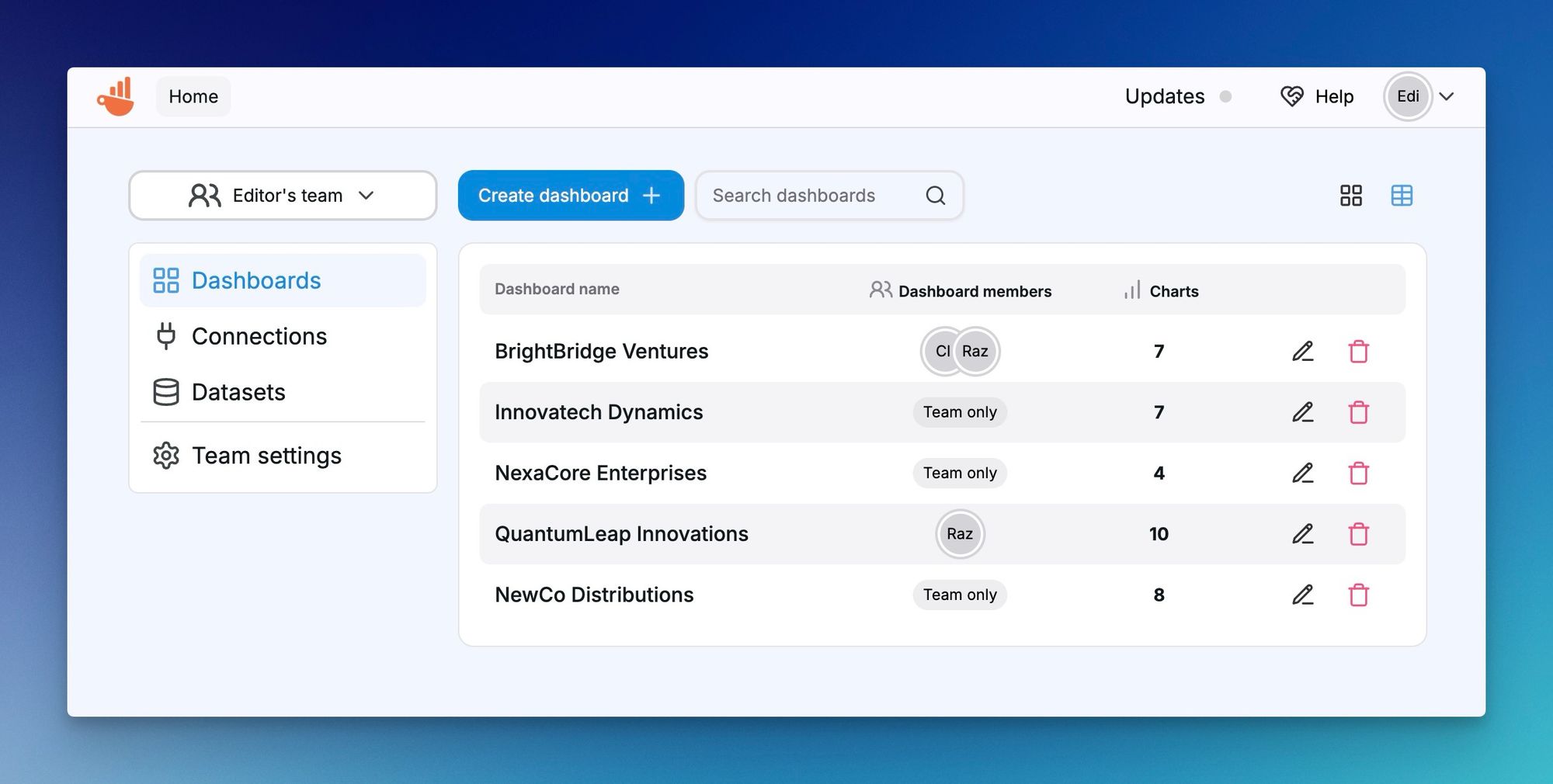Image resolution: width=1553 pixels, height=784 pixels.
Task: Open the Datasets panel
Action: [x=238, y=392]
